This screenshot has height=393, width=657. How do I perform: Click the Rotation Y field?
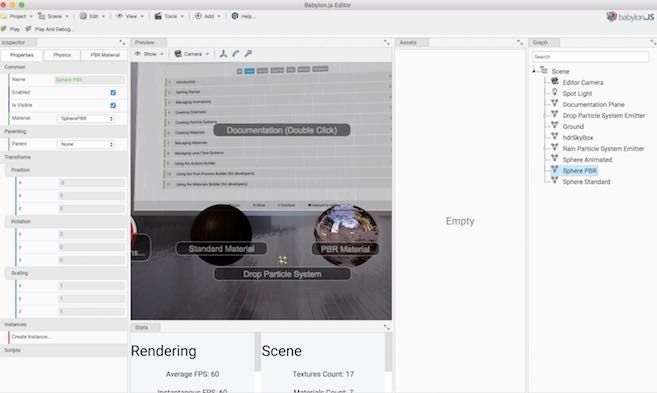point(91,247)
